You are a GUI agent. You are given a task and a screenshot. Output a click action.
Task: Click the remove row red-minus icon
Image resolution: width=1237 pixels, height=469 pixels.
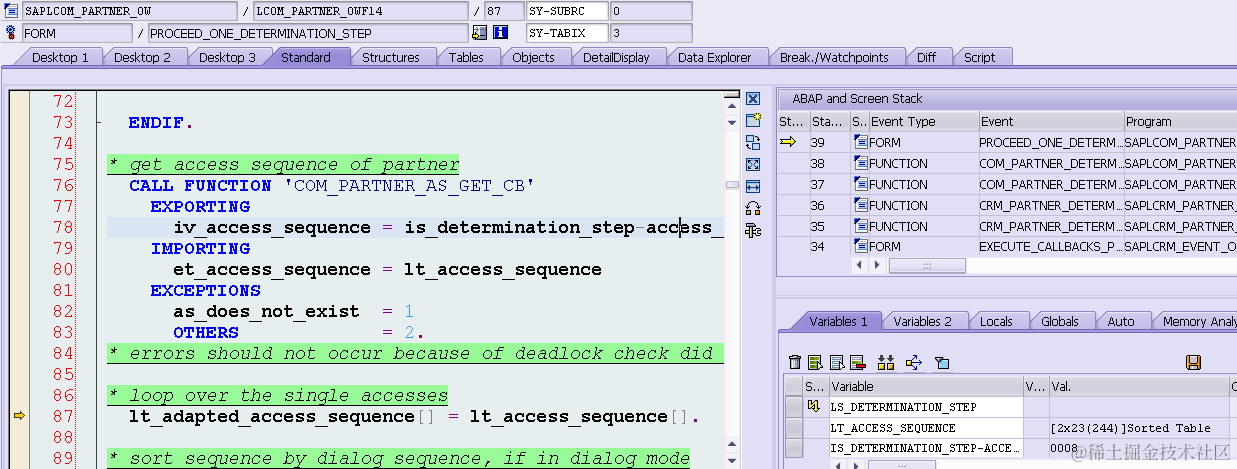(856, 362)
